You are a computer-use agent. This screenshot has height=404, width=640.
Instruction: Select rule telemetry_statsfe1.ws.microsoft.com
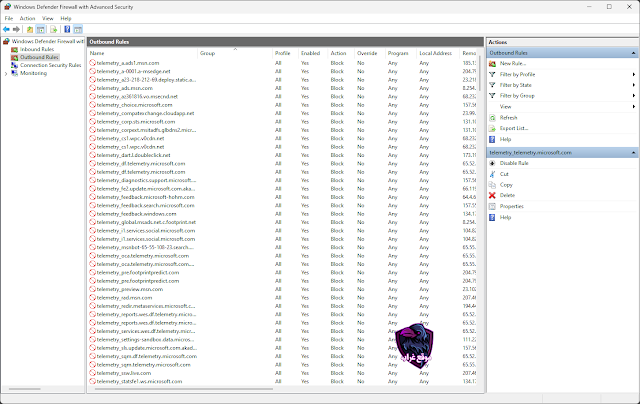pyautogui.click(x=139, y=382)
